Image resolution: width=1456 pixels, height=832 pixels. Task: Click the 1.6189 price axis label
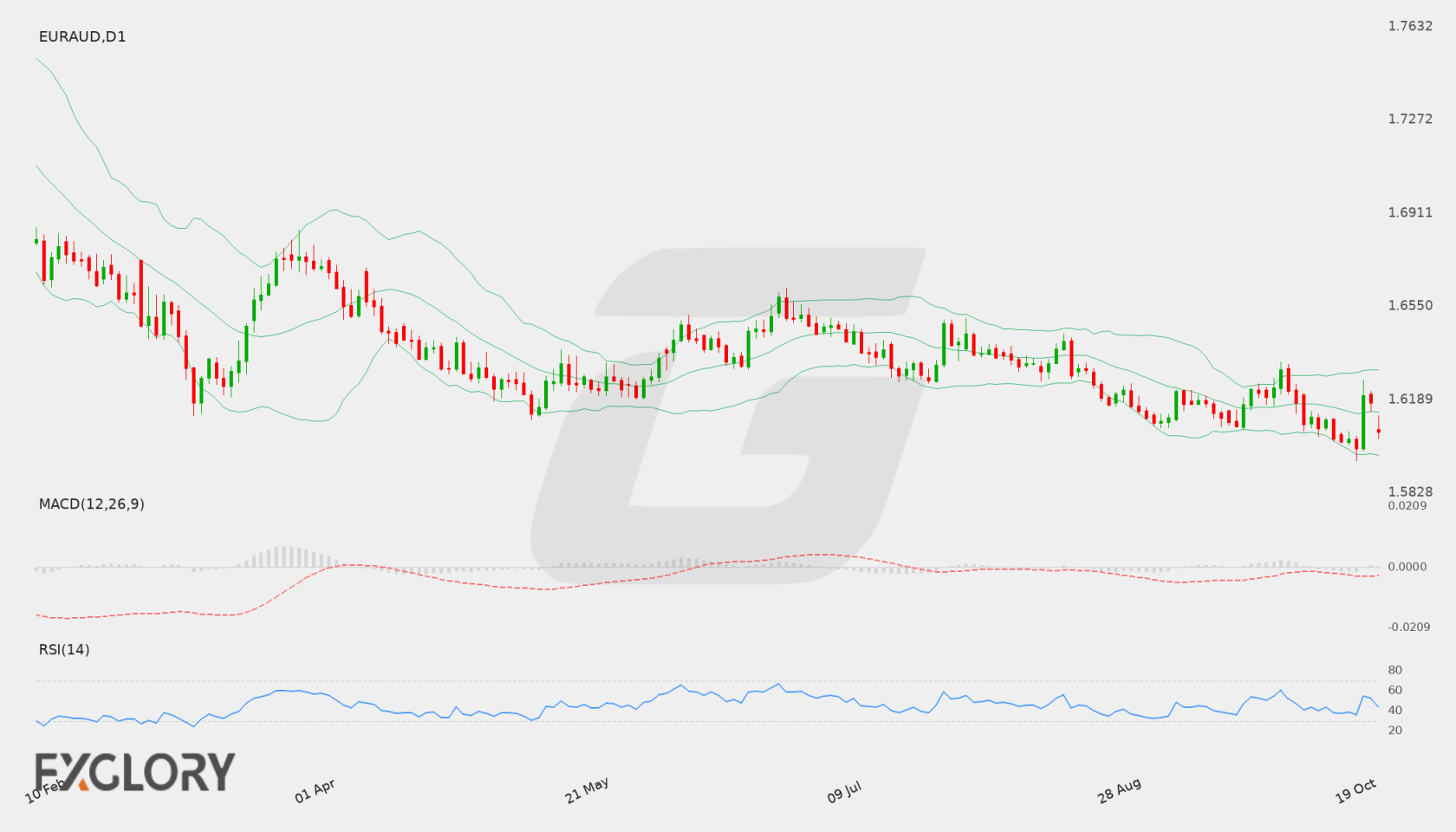pos(1410,399)
